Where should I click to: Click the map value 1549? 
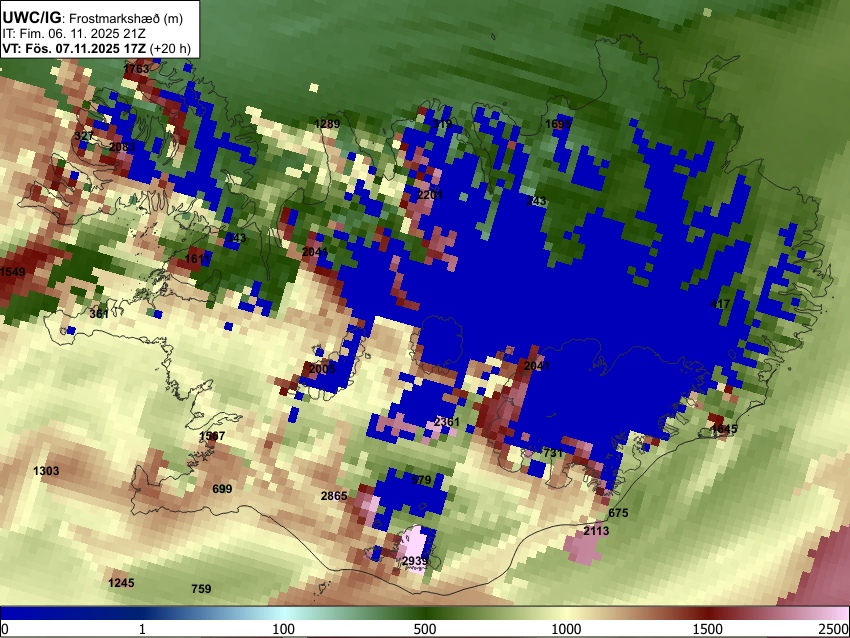[x=12, y=272]
